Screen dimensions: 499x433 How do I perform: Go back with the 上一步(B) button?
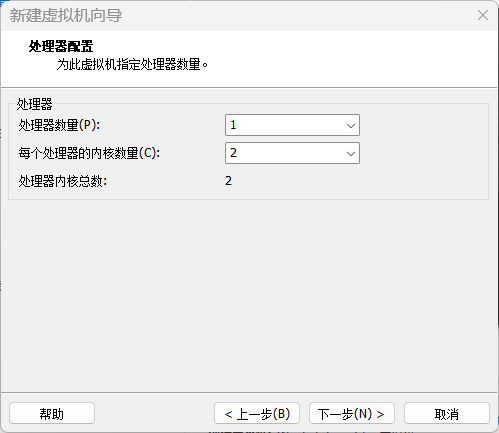coord(257,413)
